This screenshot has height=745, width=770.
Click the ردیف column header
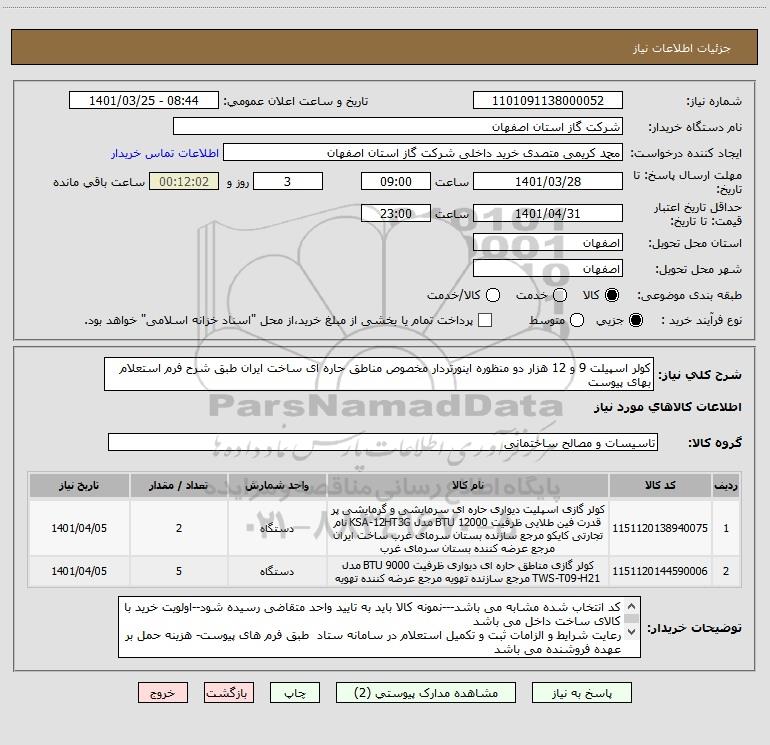[x=726, y=485]
